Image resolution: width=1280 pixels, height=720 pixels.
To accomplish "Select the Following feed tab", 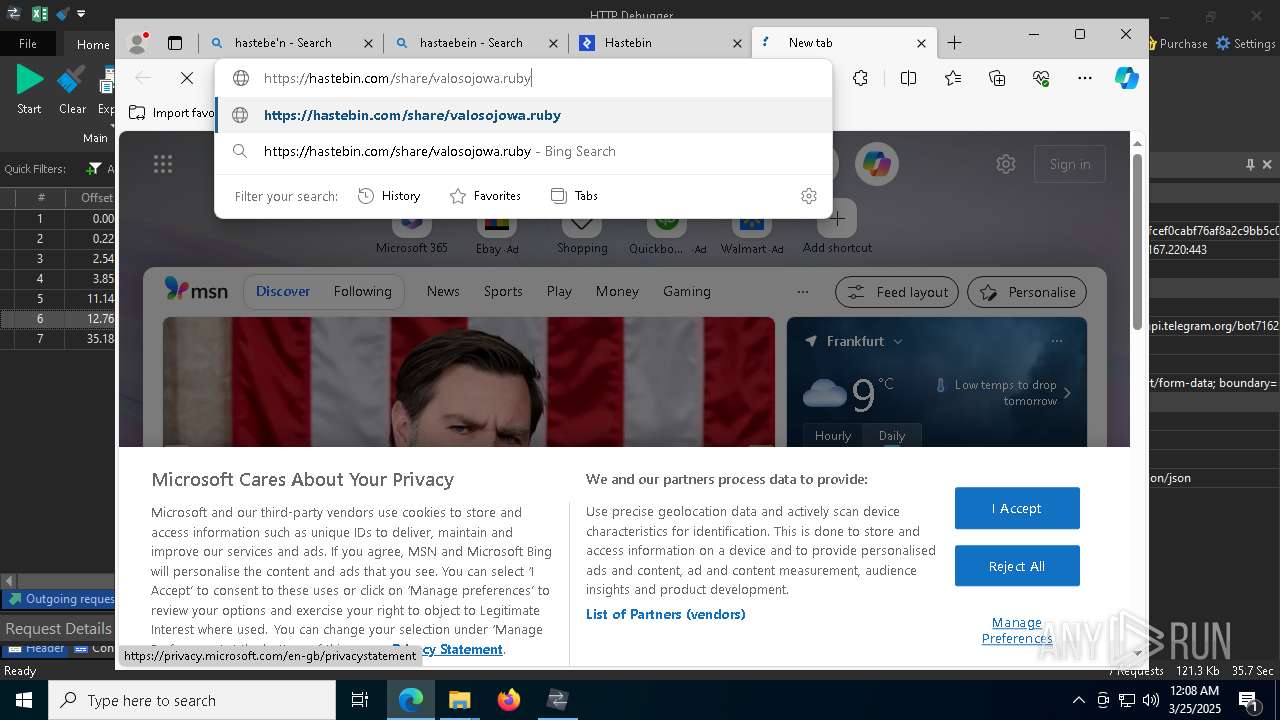I will (363, 291).
